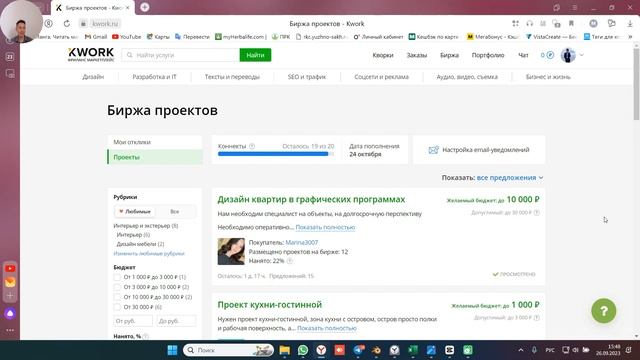Click the browser downloads icon
640x360 pixels.
click(630, 24)
